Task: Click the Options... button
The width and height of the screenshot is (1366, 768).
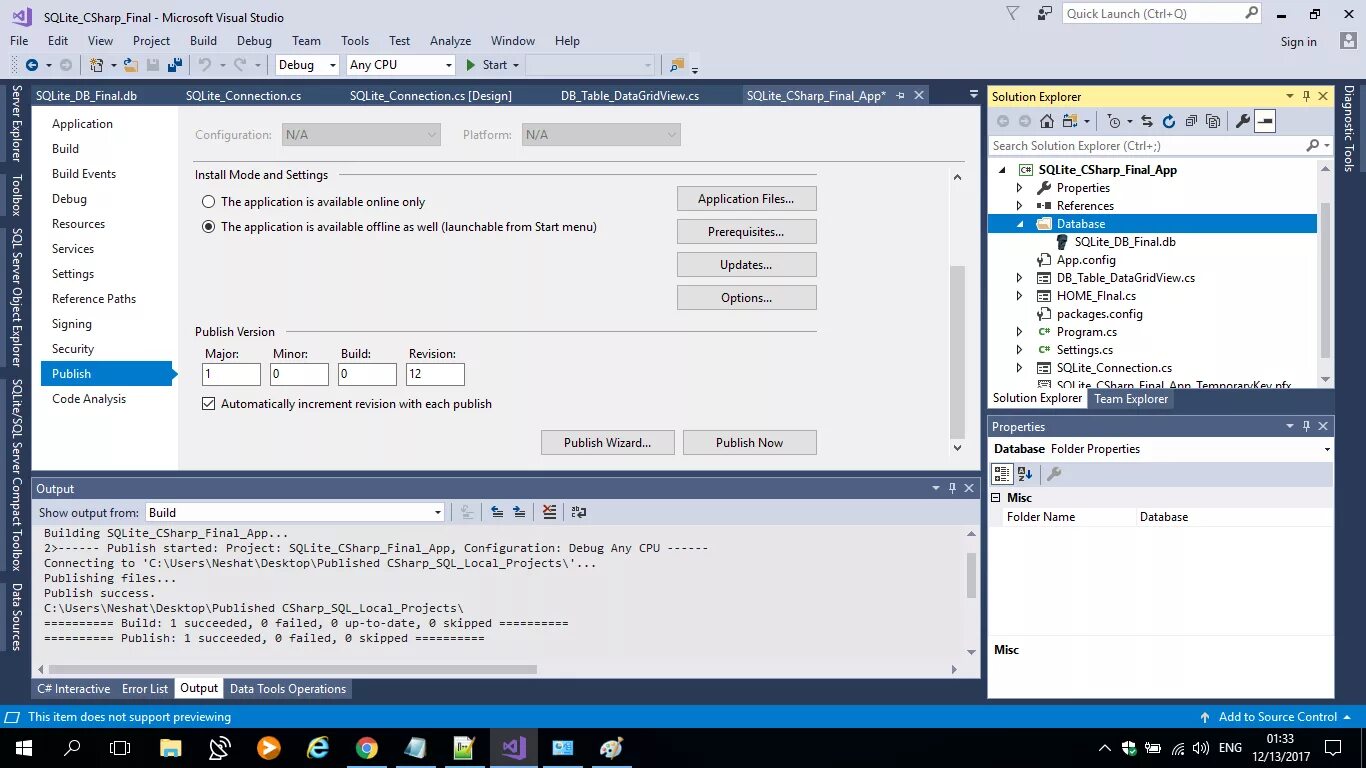Action: point(746,298)
